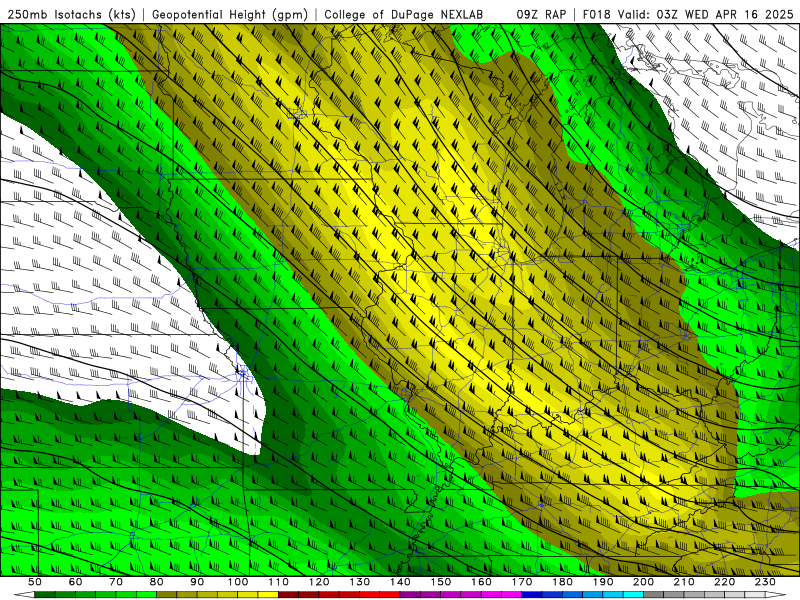Click the legend value '200'
Screen dimensions: 800x600
[x=643, y=582]
